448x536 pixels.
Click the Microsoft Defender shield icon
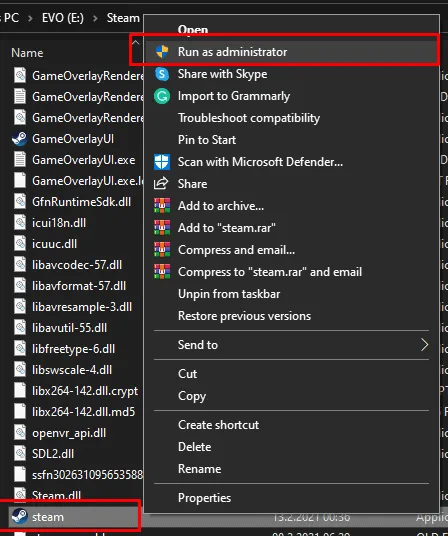click(162, 162)
